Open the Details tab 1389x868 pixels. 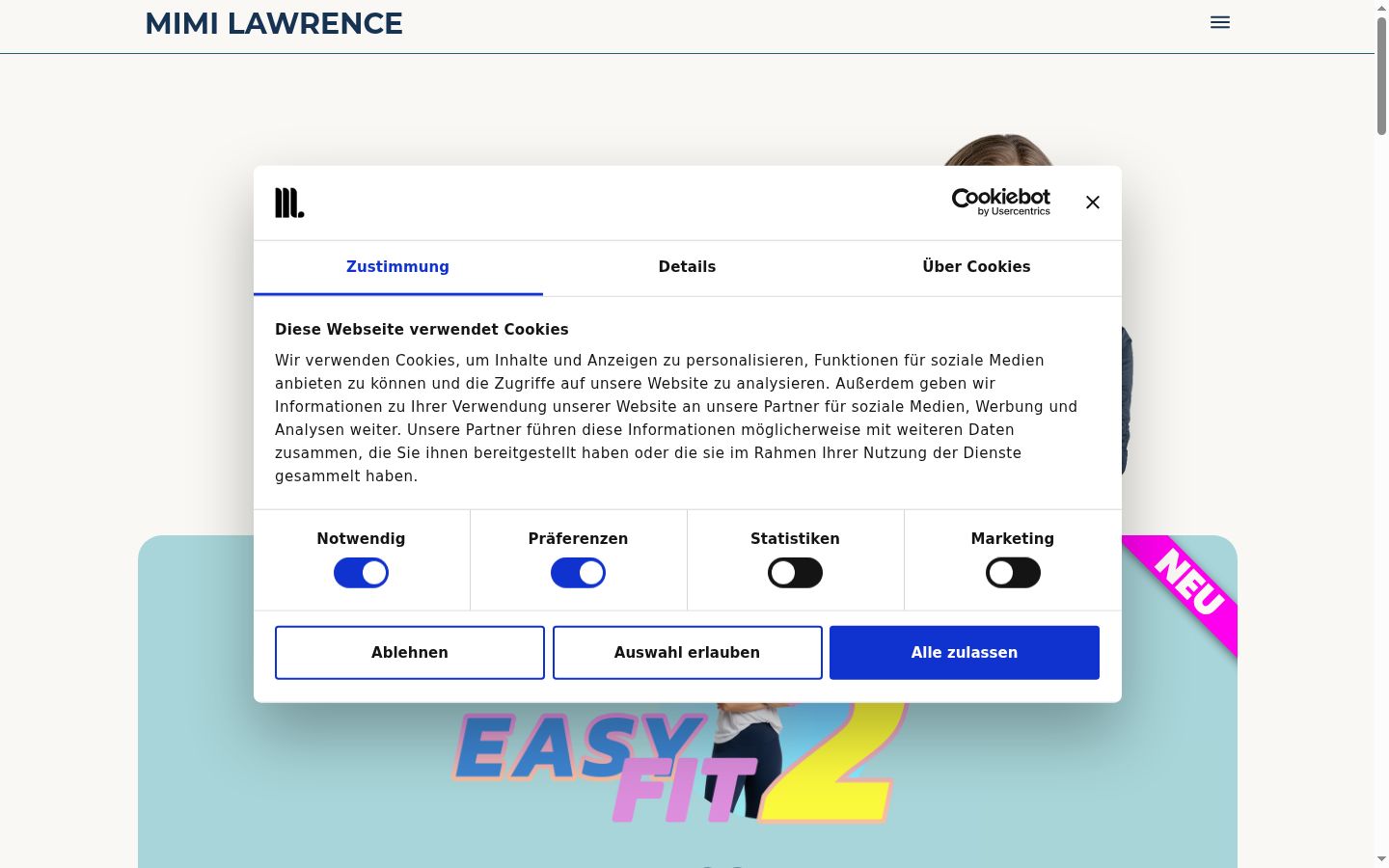(687, 267)
